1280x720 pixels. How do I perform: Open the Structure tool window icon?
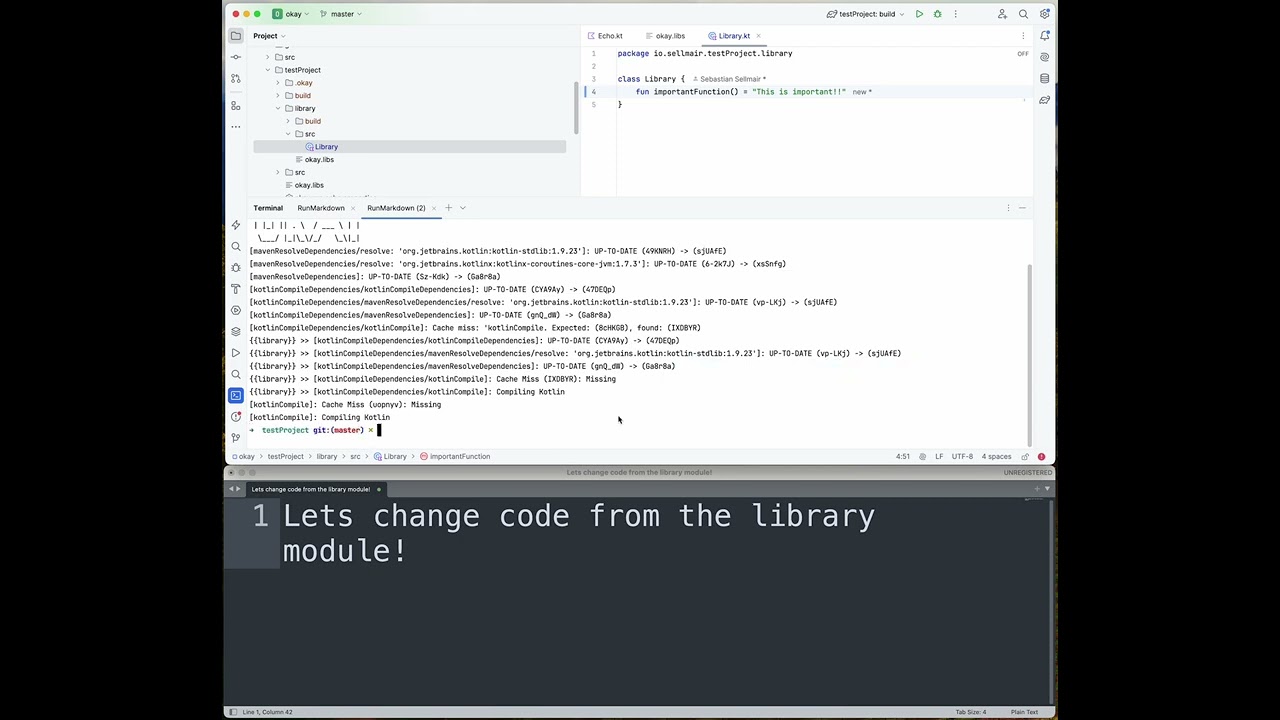236,105
